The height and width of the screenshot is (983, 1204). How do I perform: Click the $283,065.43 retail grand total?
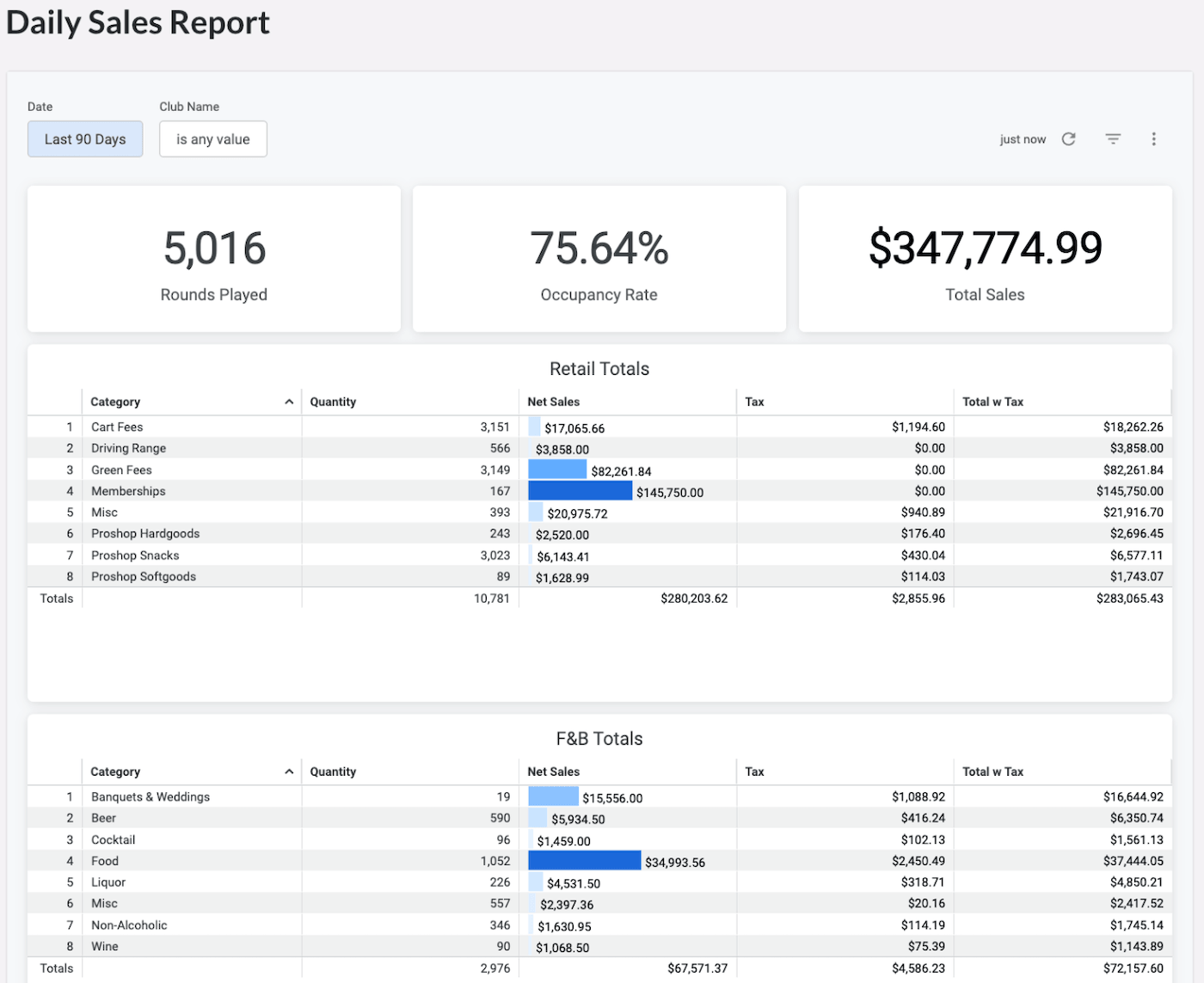pyautogui.click(x=1130, y=599)
